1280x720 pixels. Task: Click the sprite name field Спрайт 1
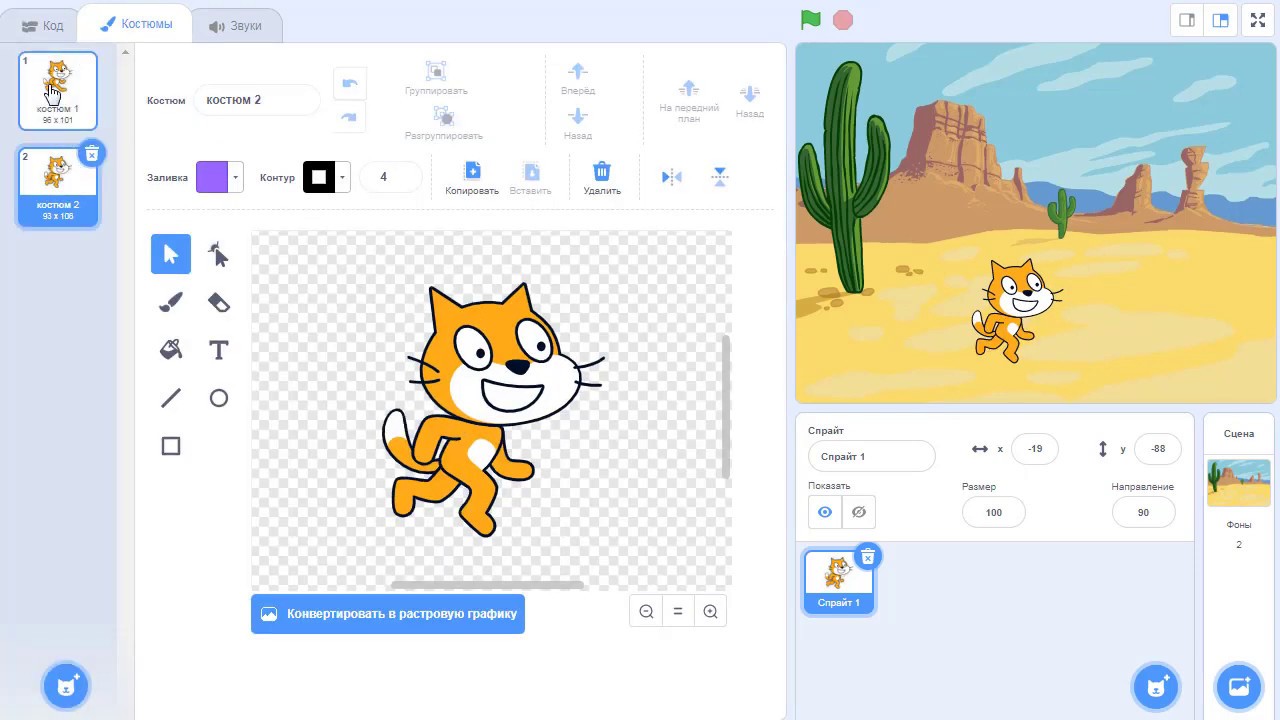[x=871, y=456]
